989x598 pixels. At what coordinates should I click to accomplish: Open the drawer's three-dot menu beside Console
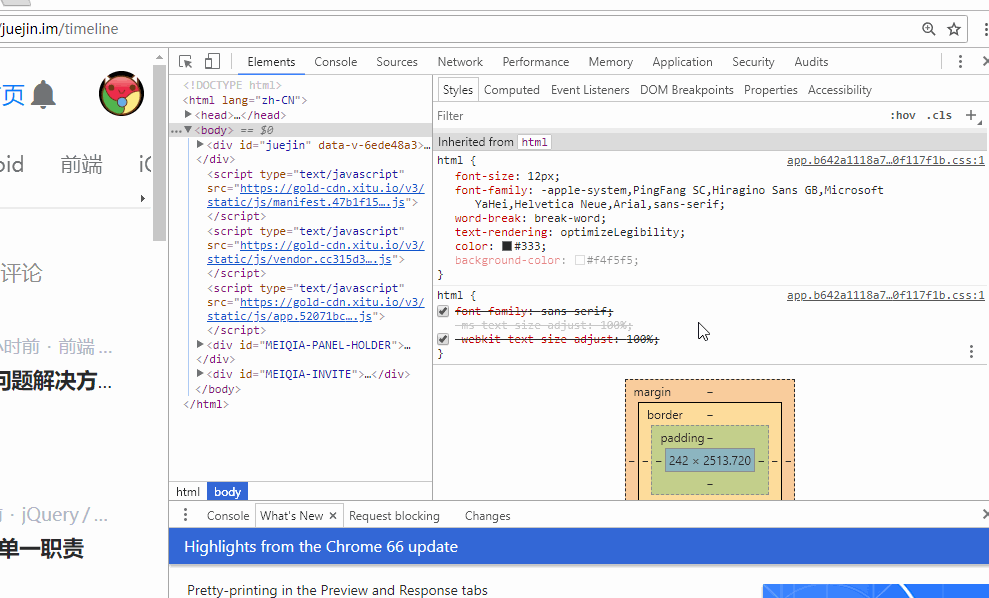point(185,515)
